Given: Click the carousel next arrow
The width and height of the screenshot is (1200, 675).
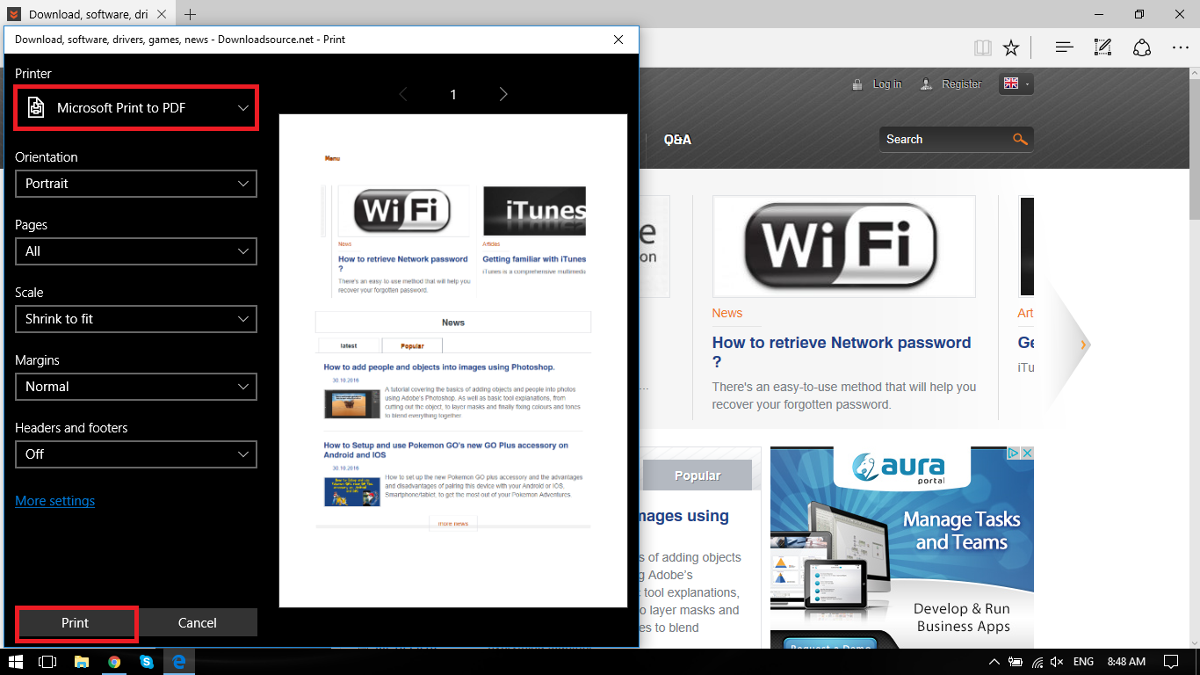Looking at the screenshot, I should 1084,344.
